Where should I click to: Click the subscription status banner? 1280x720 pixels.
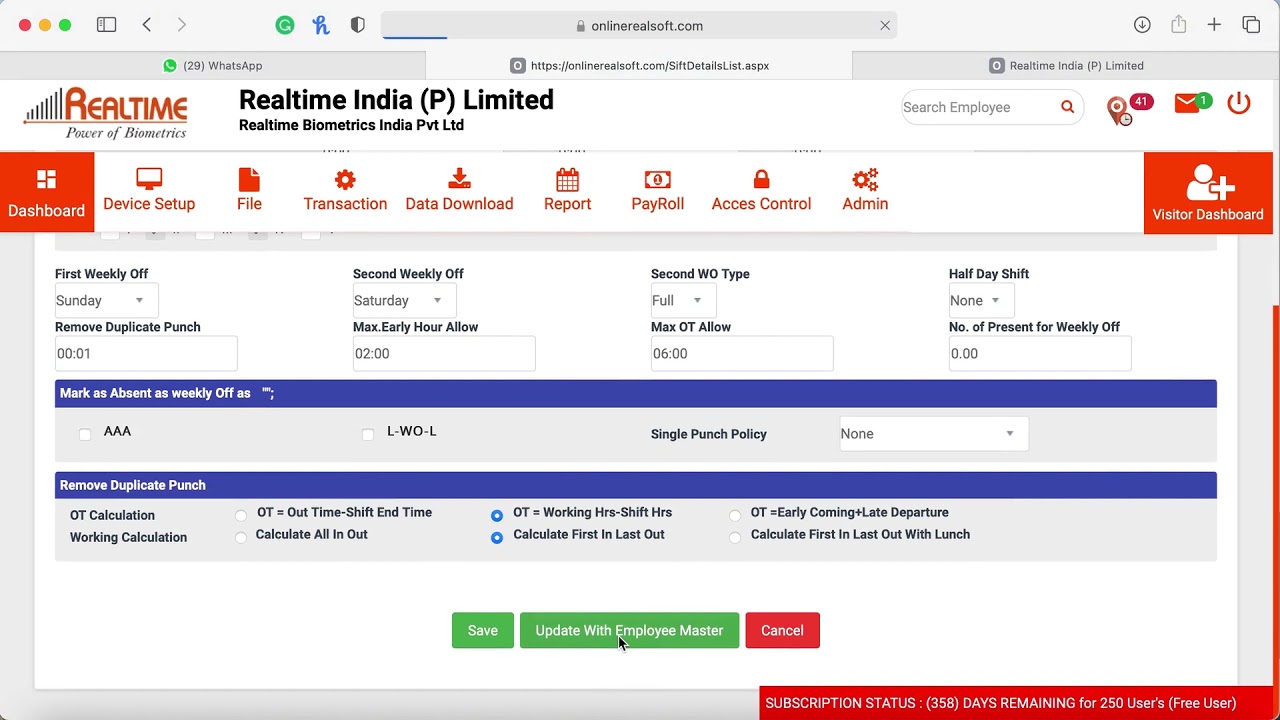tap(1016, 703)
